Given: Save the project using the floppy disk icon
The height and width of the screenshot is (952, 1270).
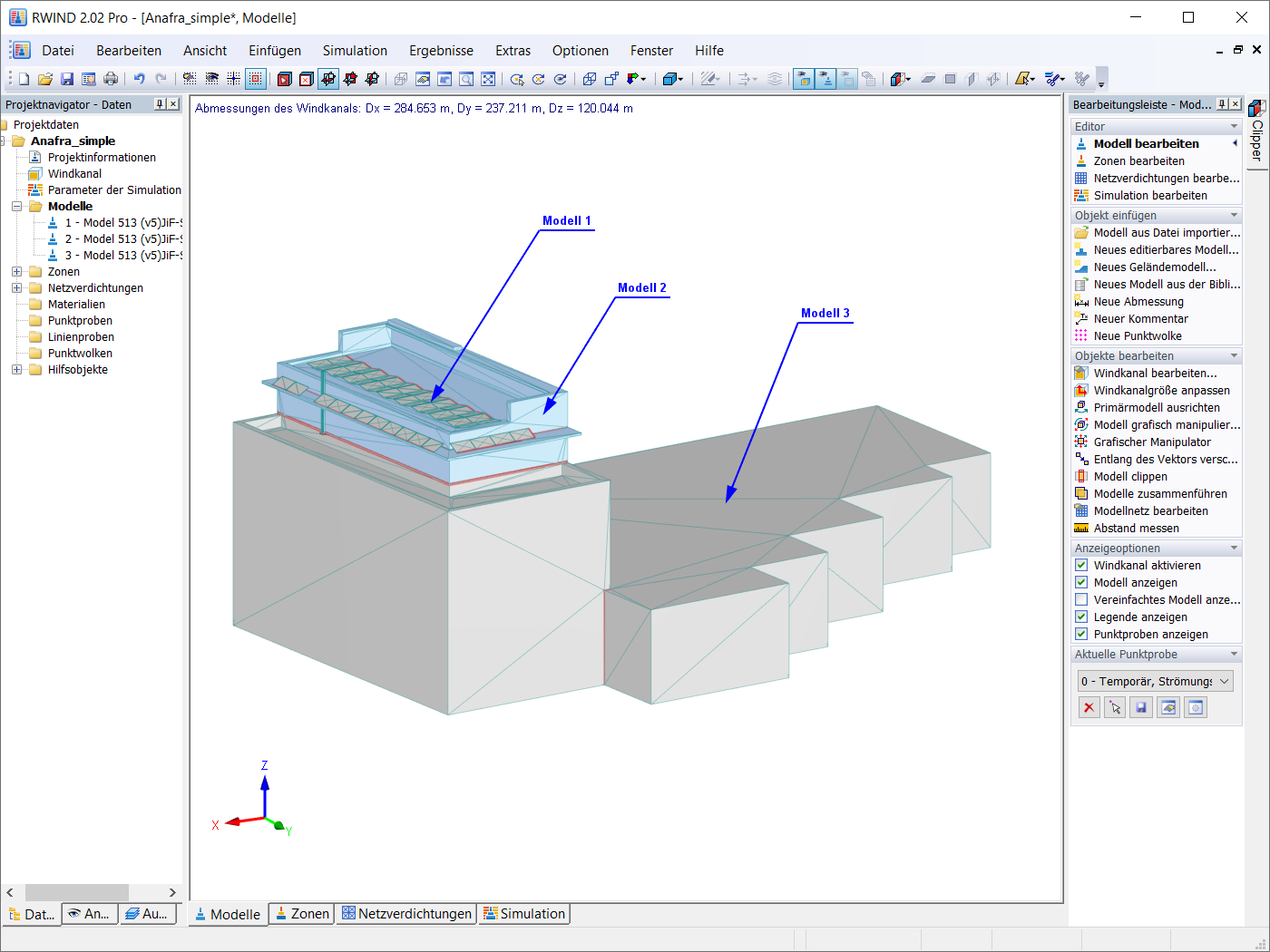Looking at the screenshot, I should 67,79.
